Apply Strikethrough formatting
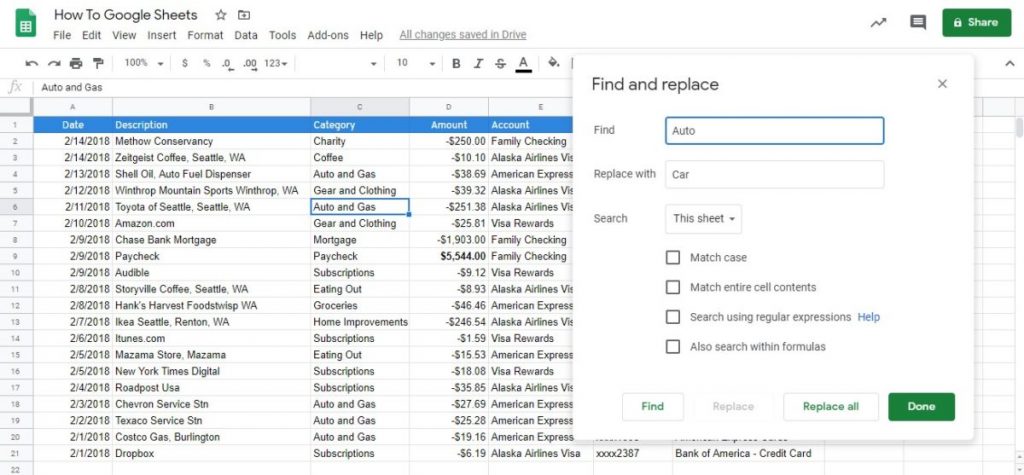This screenshot has width=1024, height=475. (x=500, y=63)
